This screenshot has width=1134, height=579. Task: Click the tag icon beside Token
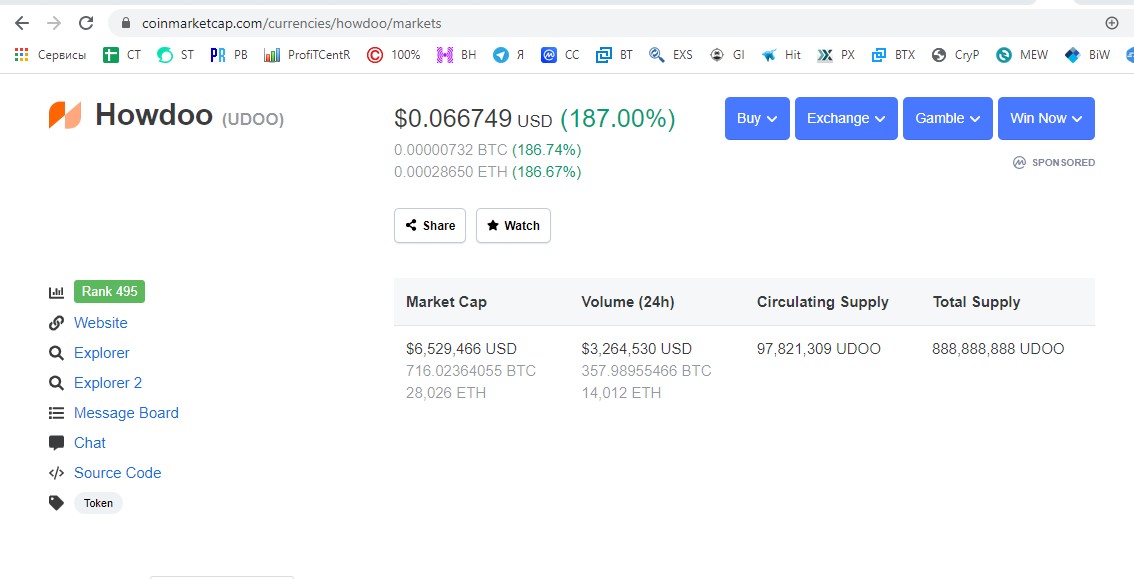pos(56,503)
